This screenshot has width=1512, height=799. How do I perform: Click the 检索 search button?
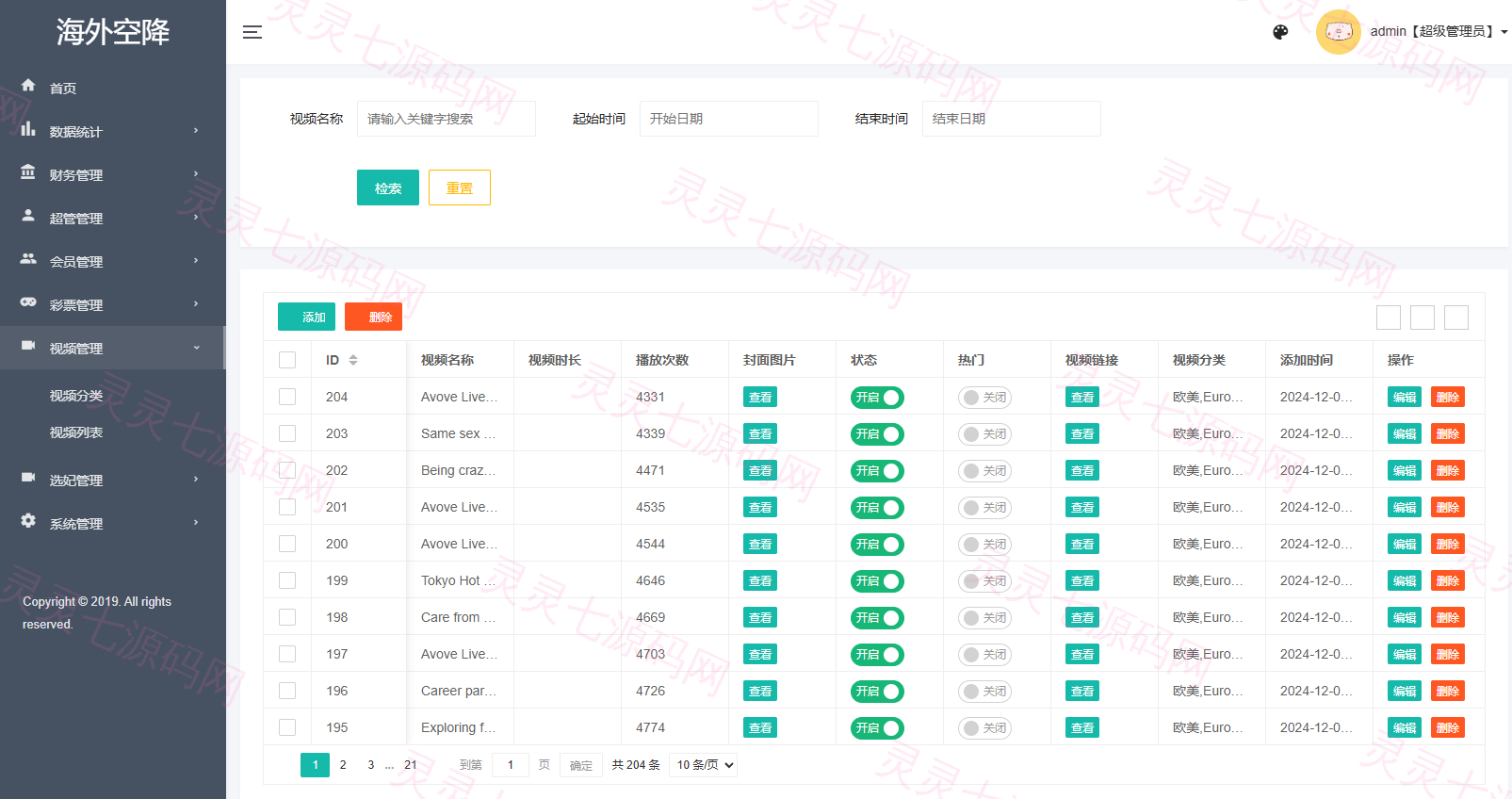click(x=388, y=188)
